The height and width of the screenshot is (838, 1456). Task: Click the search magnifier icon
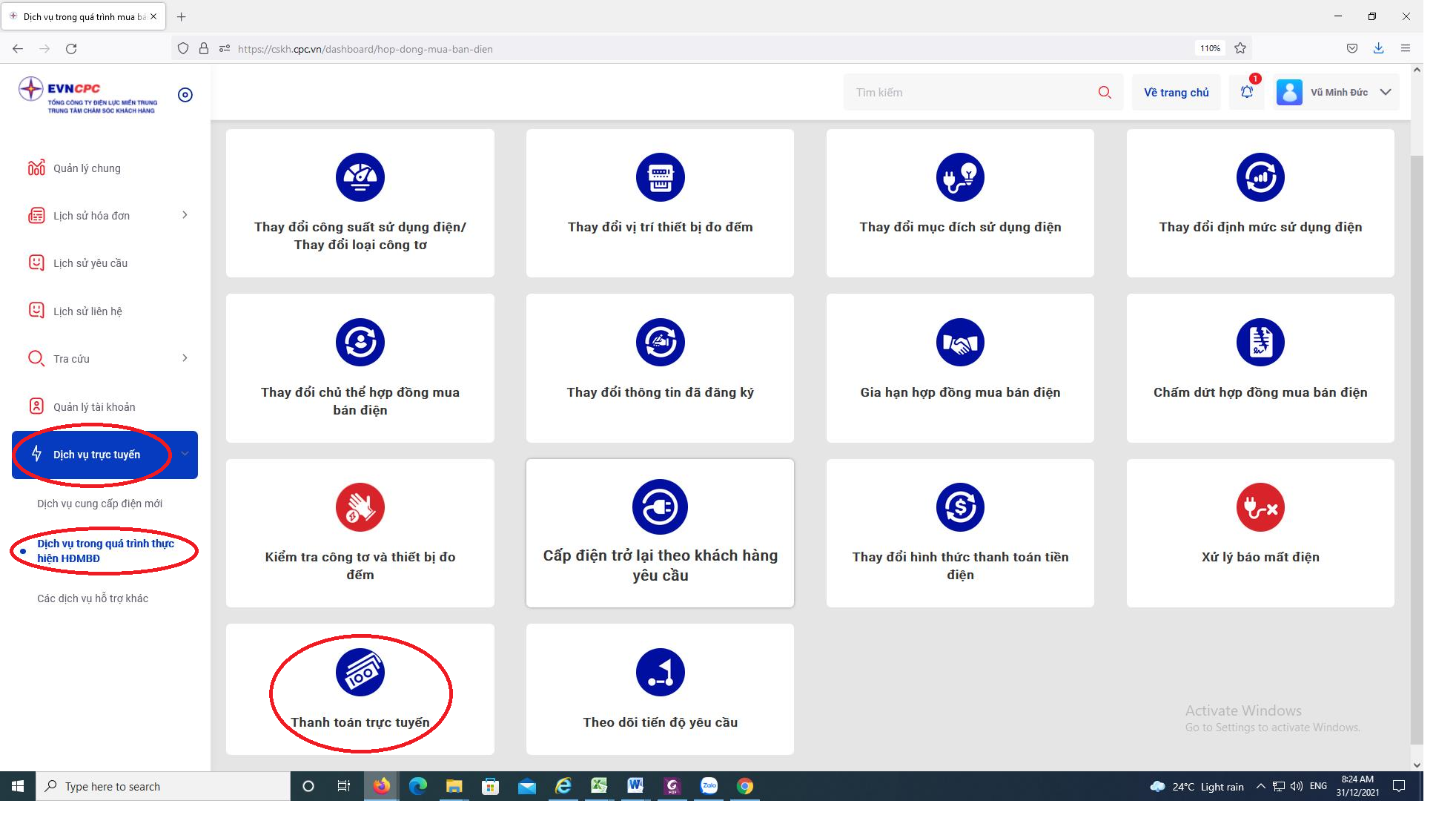1105,93
